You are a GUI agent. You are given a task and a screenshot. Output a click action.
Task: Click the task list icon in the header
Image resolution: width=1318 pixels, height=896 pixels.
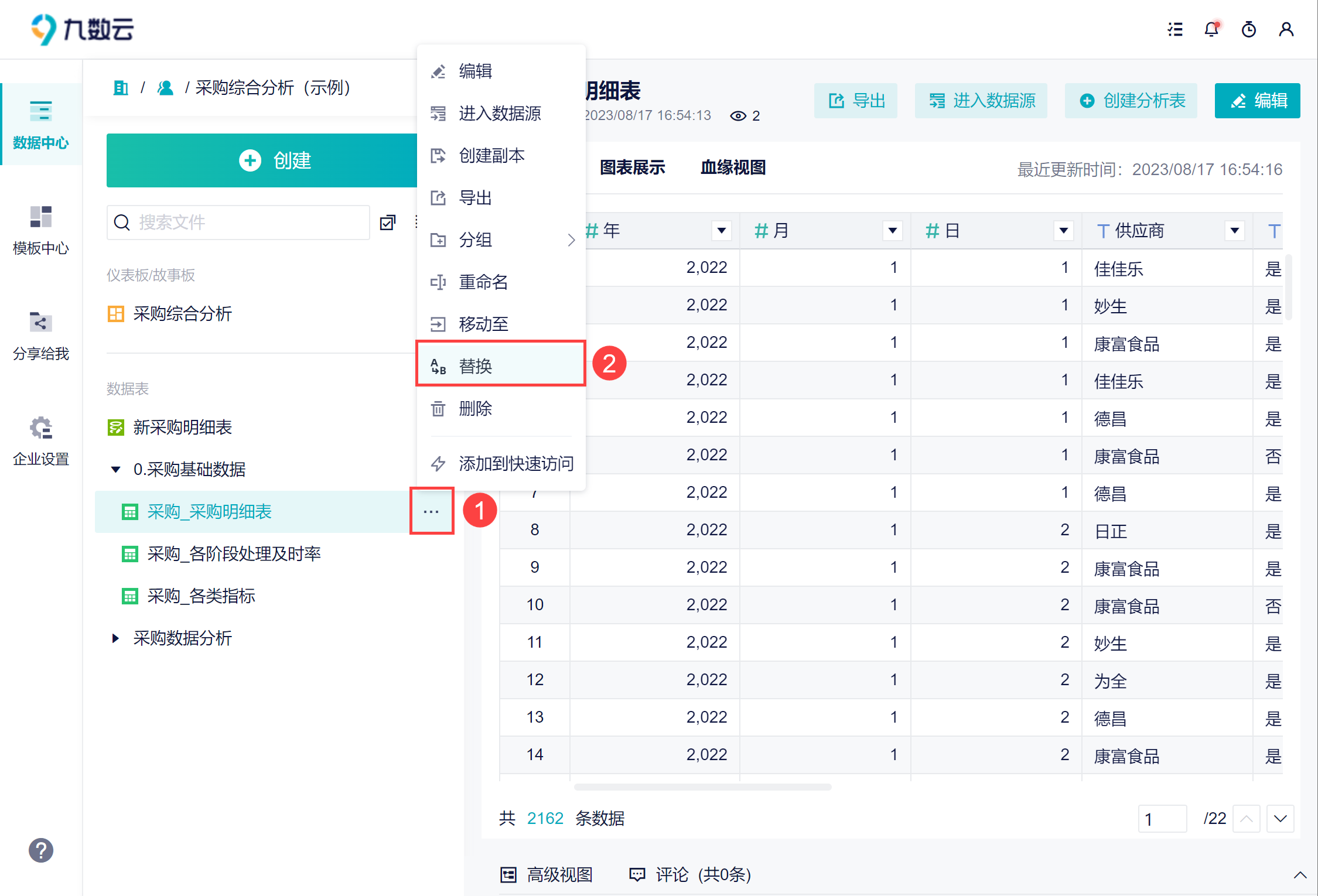[x=1174, y=29]
